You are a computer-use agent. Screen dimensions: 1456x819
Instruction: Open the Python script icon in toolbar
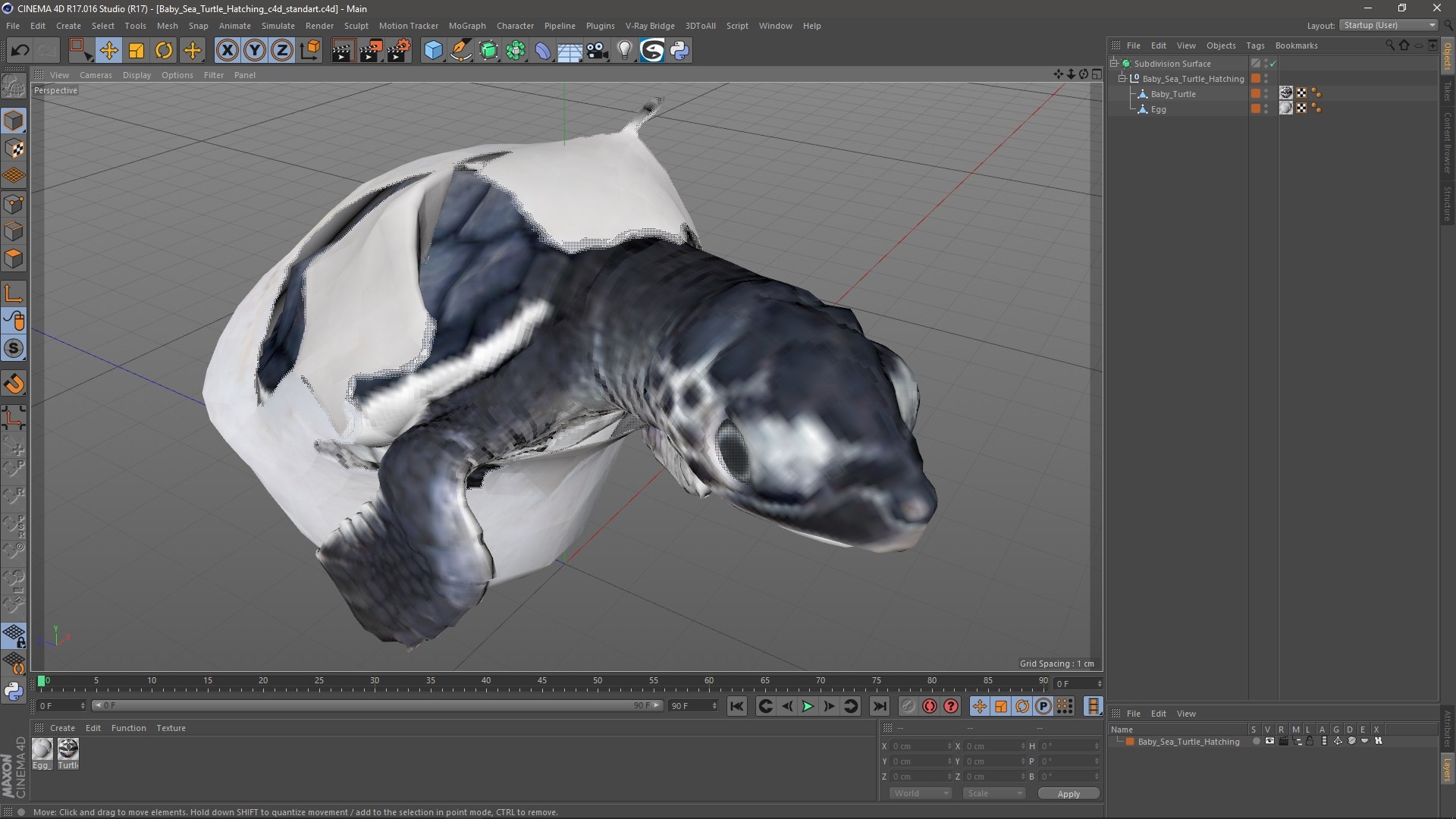tap(680, 51)
